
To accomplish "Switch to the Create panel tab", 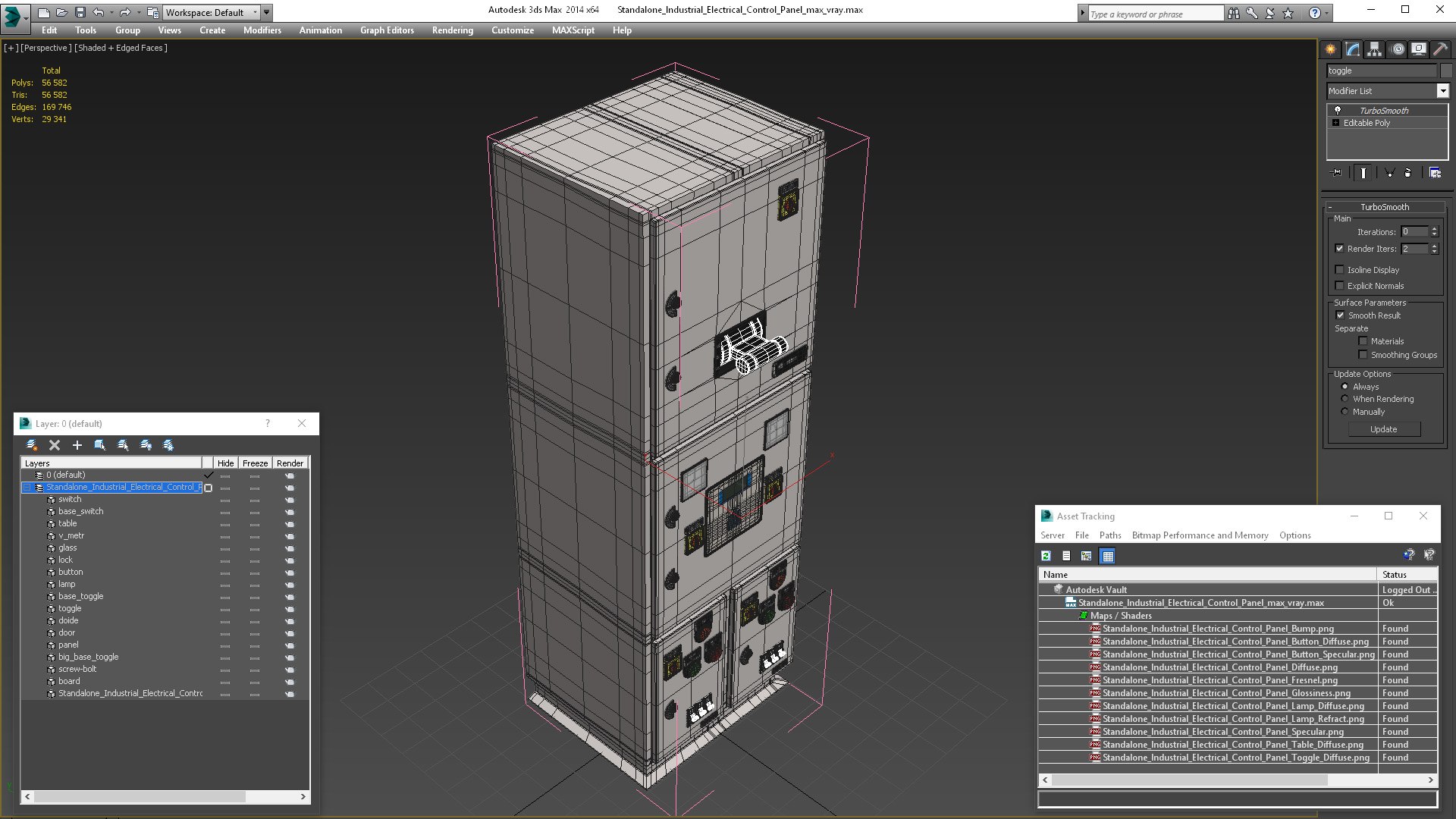I will 1330,49.
